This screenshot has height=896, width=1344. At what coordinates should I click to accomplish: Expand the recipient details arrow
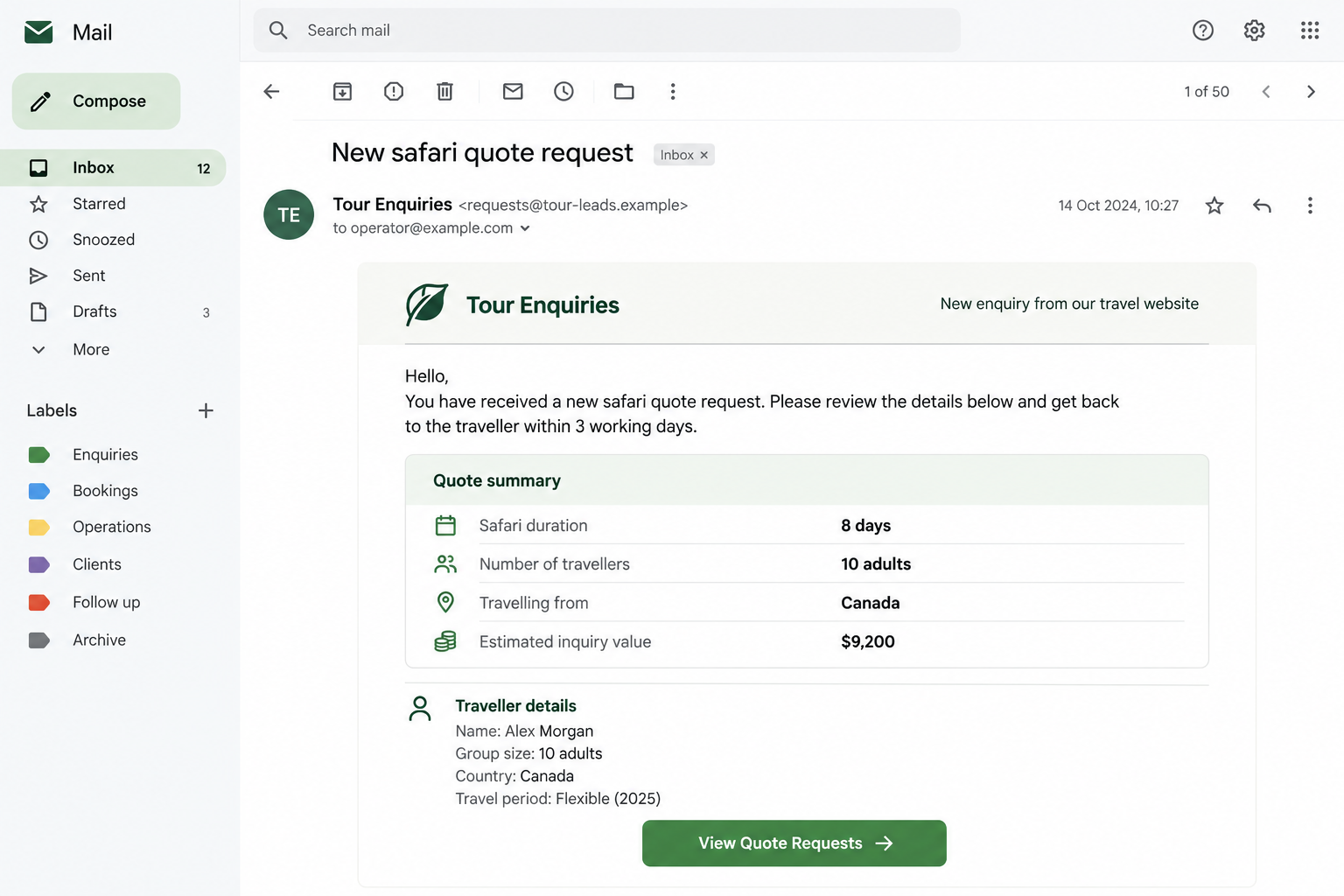coord(525,228)
